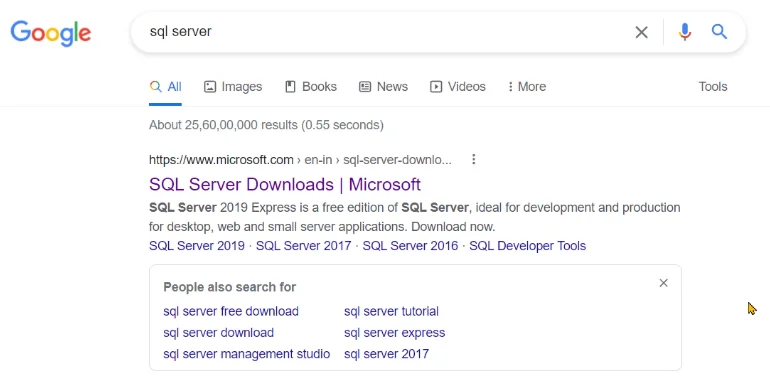This screenshot has width=770, height=386.
Task: Click the SQL Server 2019 Express description snippet
Action: (415, 217)
